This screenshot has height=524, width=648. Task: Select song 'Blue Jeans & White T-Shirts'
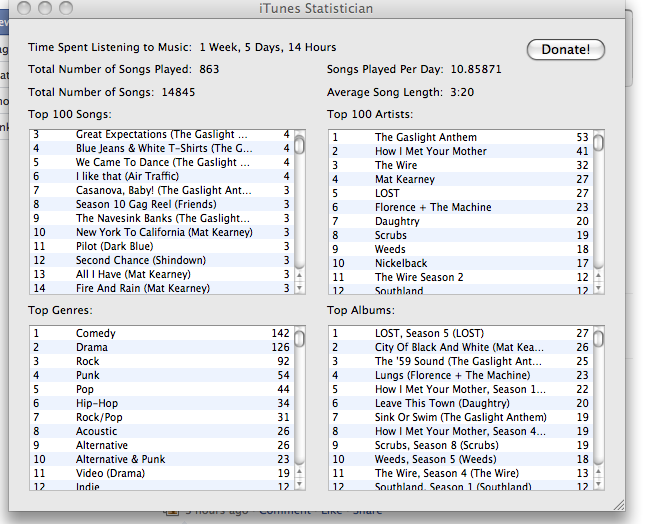click(x=162, y=148)
